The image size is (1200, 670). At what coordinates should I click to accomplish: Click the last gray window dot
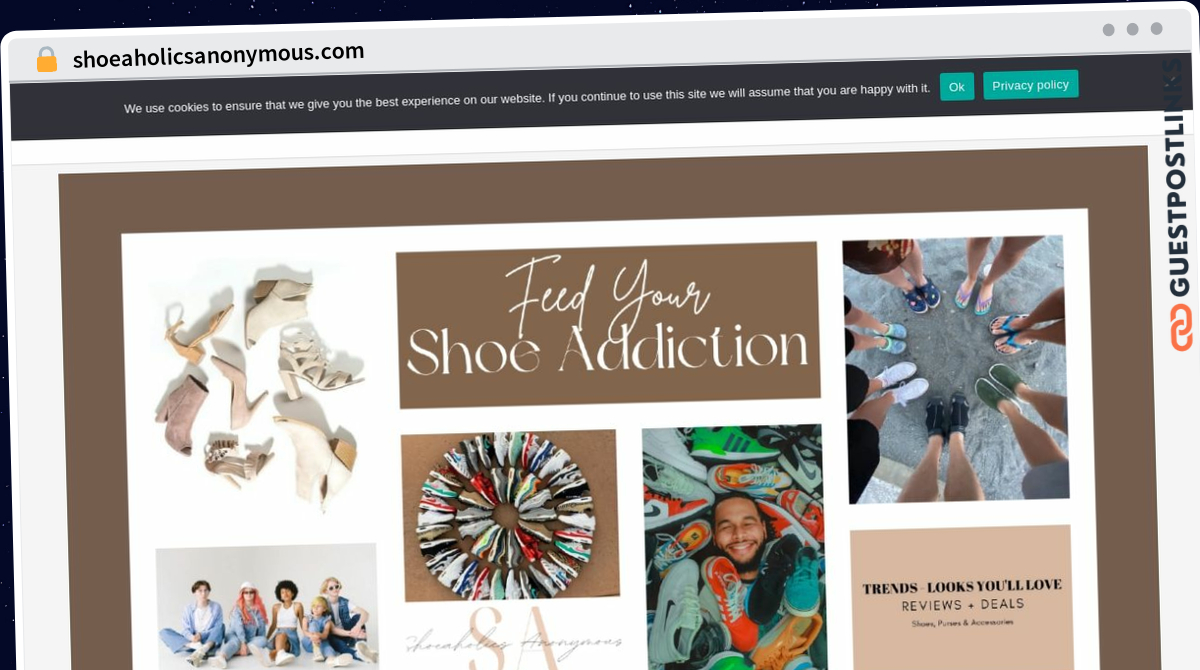pos(1156,29)
